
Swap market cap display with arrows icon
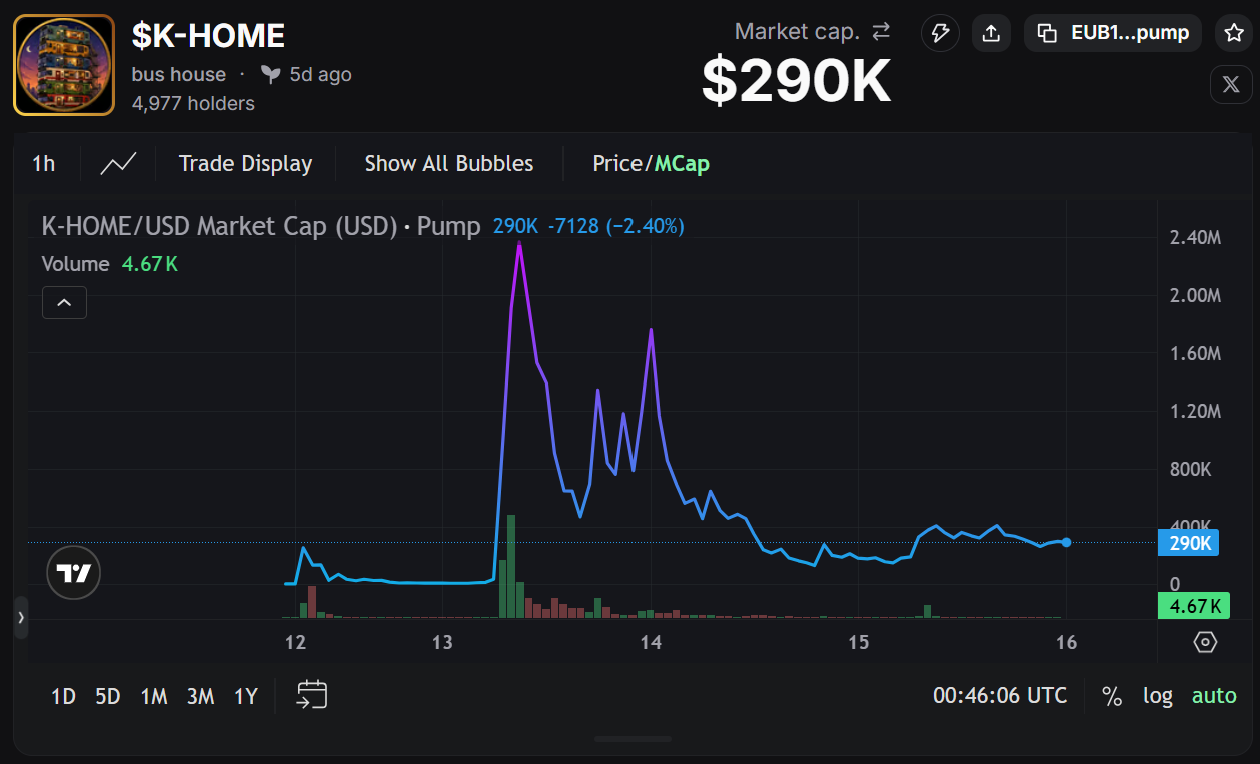click(x=881, y=32)
